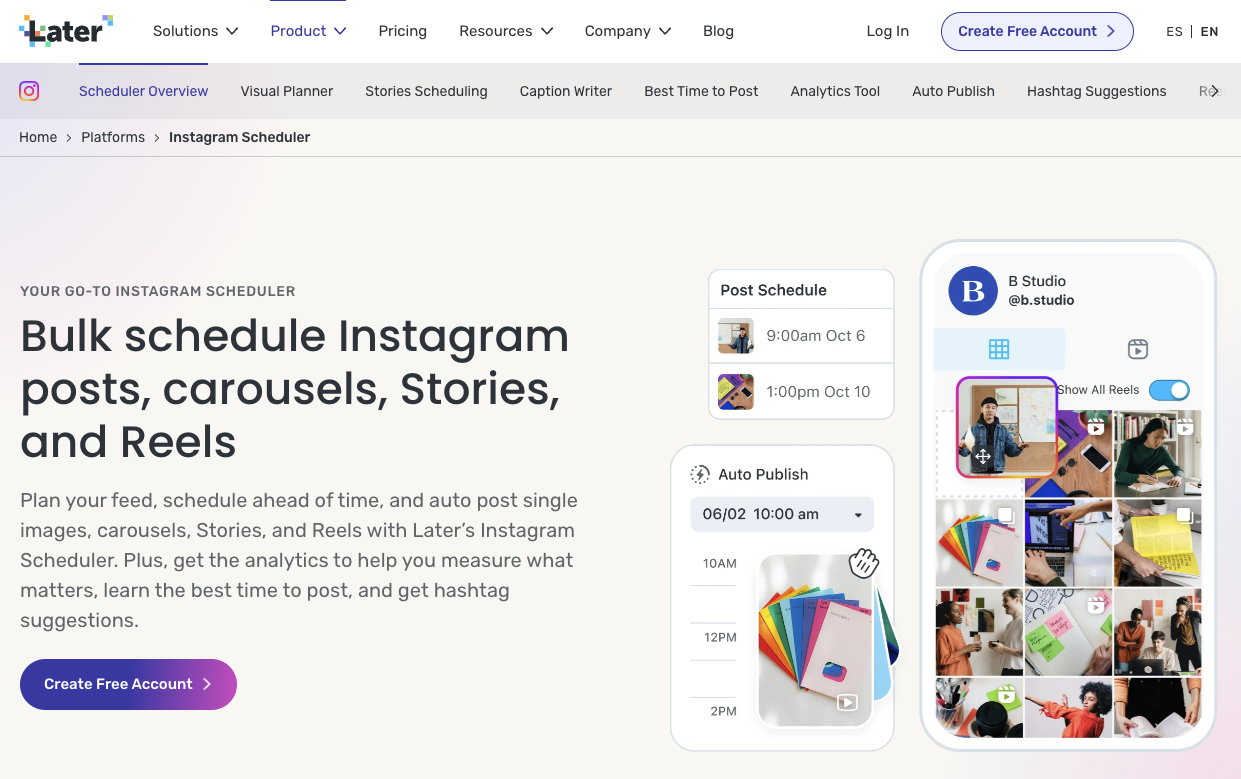Click the Later logo

[66, 31]
